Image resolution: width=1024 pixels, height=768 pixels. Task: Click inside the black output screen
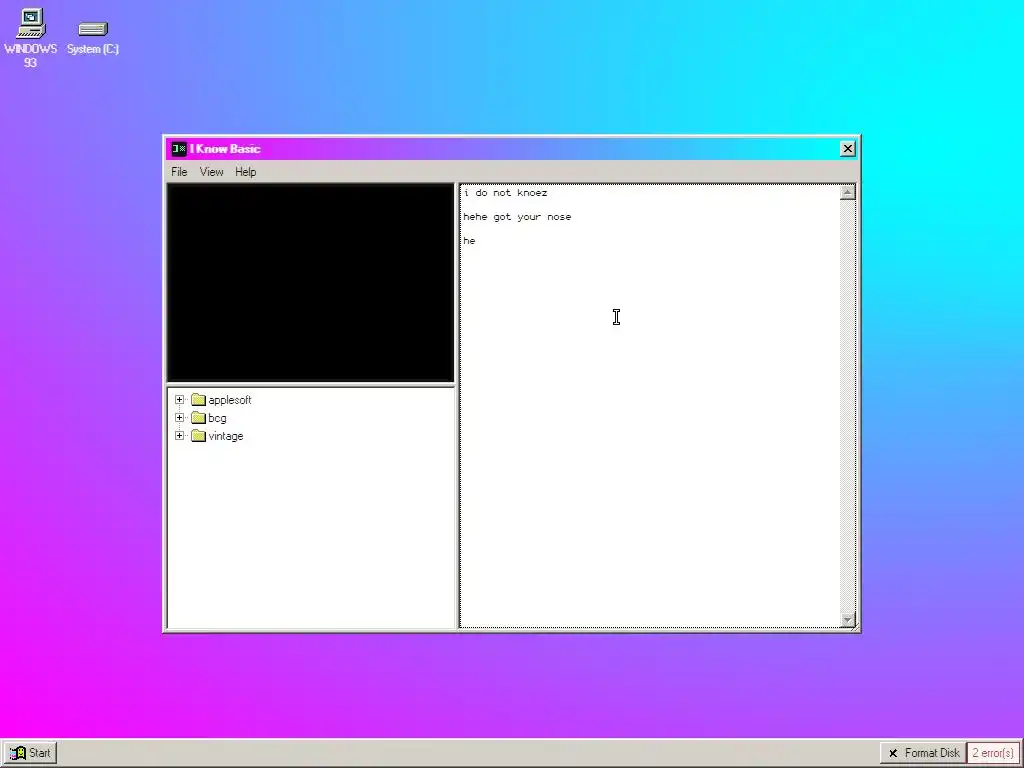(x=311, y=283)
